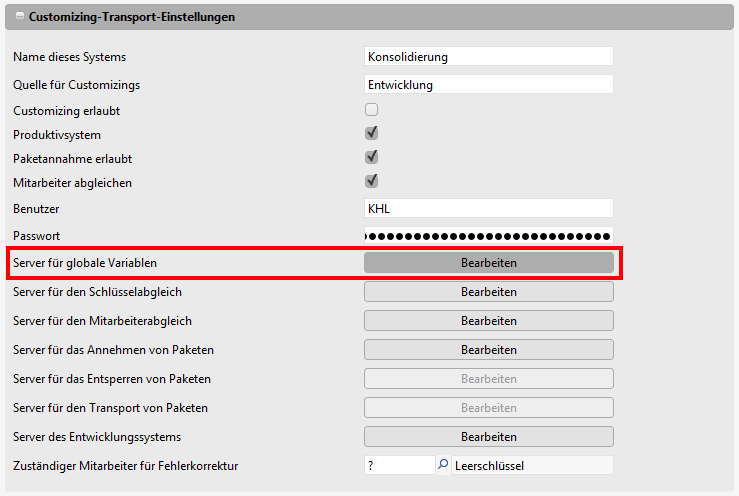Viewport: 739px width, 496px height.
Task: Click Bearbeiten for Entsperren von Paketen server
Action: pos(488,379)
